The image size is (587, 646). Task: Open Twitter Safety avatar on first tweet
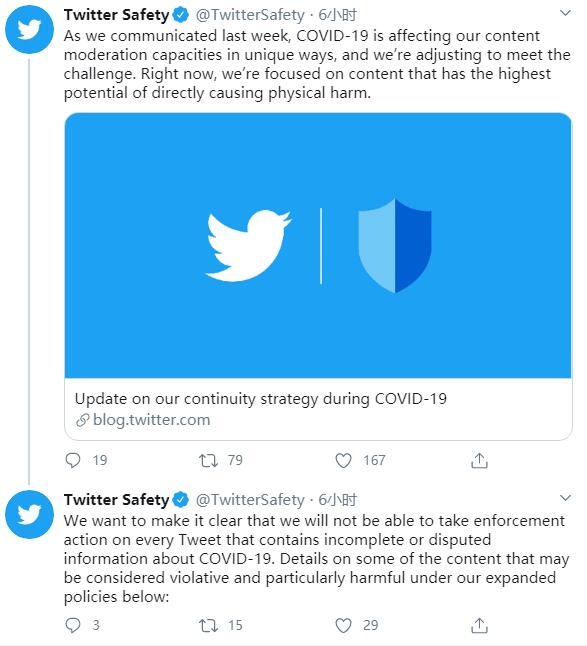point(29,29)
